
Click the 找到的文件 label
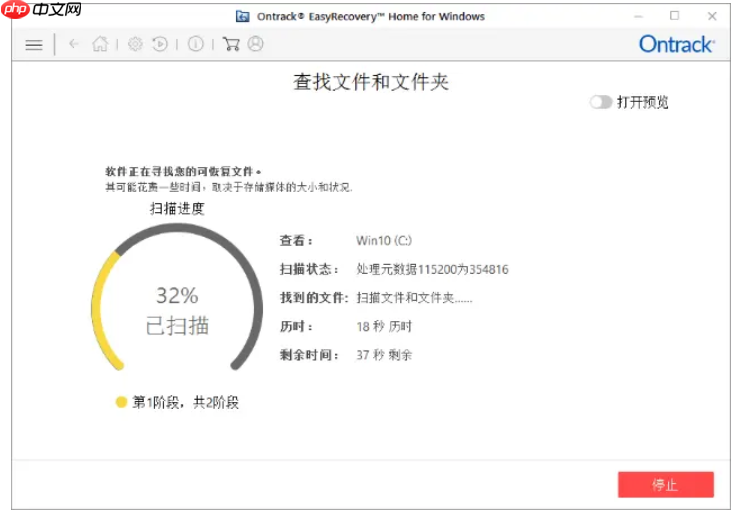click(x=314, y=298)
